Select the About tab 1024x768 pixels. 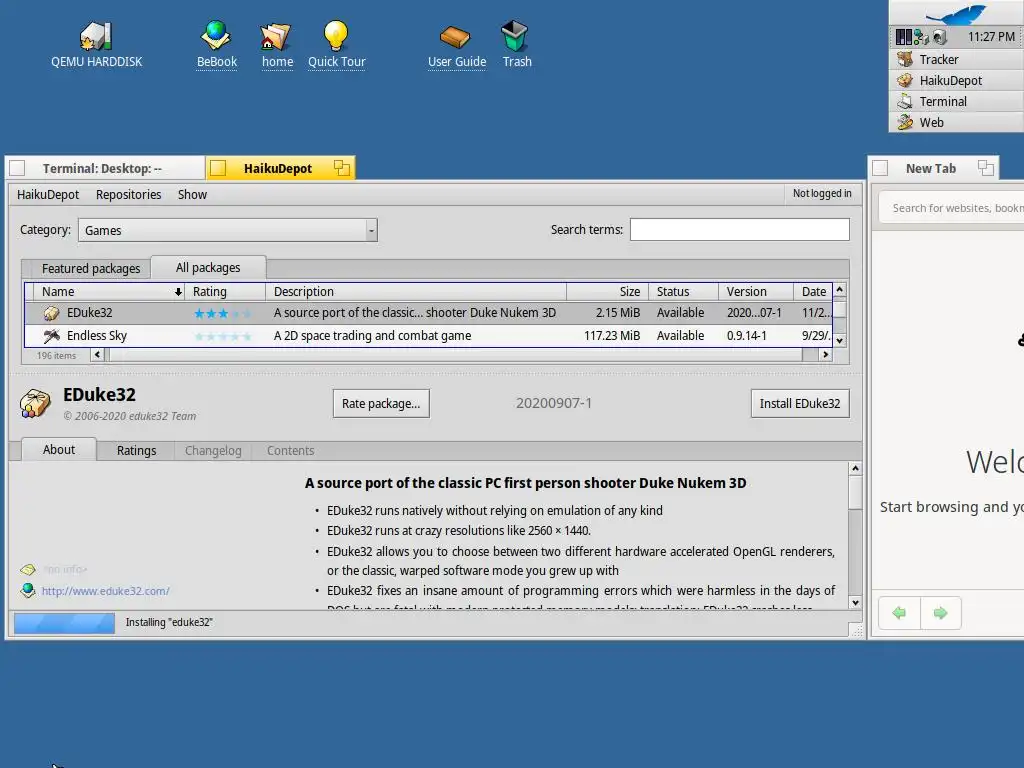coord(59,449)
